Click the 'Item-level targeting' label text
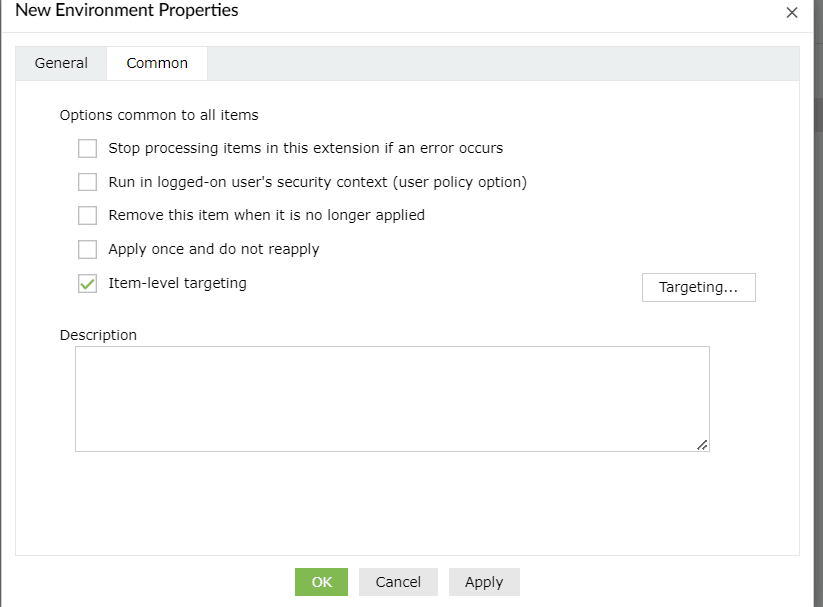Viewport: 823px width, 607px height. [177, 283]
